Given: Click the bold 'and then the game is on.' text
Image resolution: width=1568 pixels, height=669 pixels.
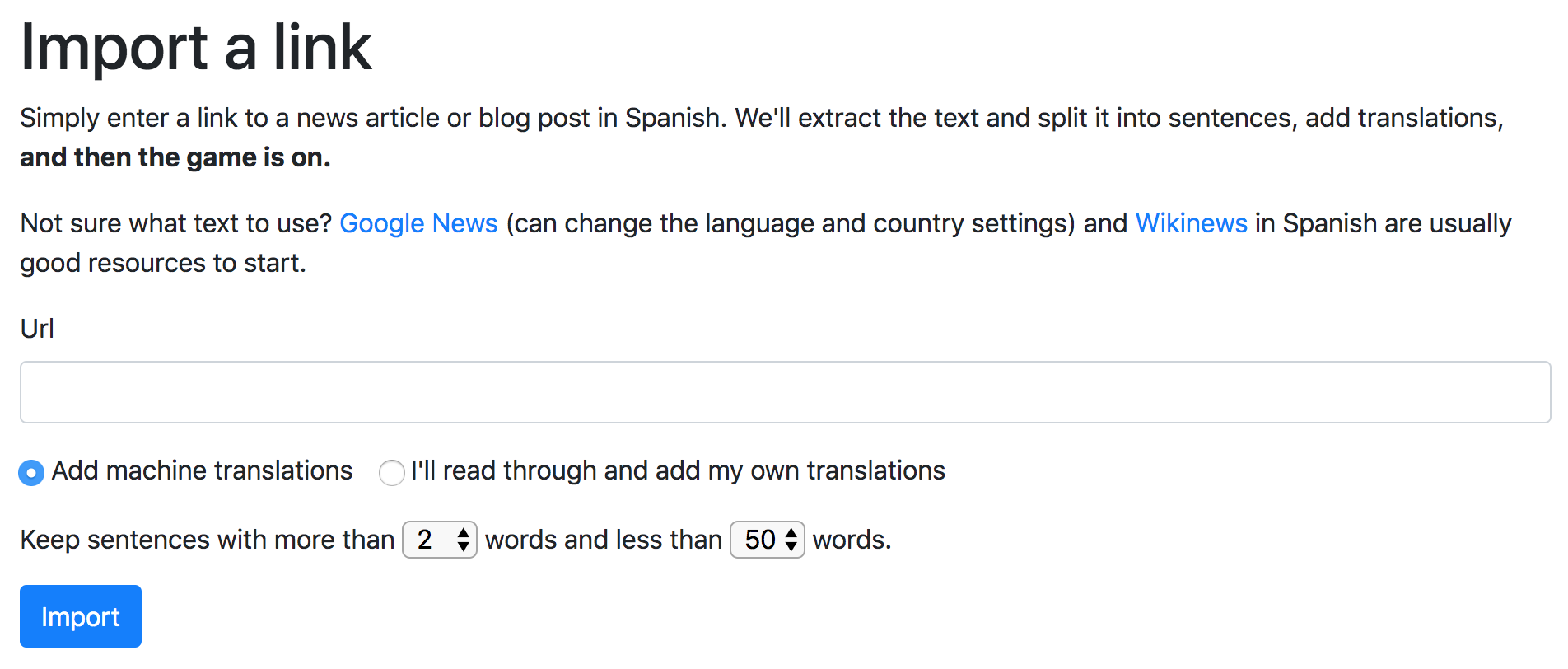Looking at the screenshot, I should 175,157.
